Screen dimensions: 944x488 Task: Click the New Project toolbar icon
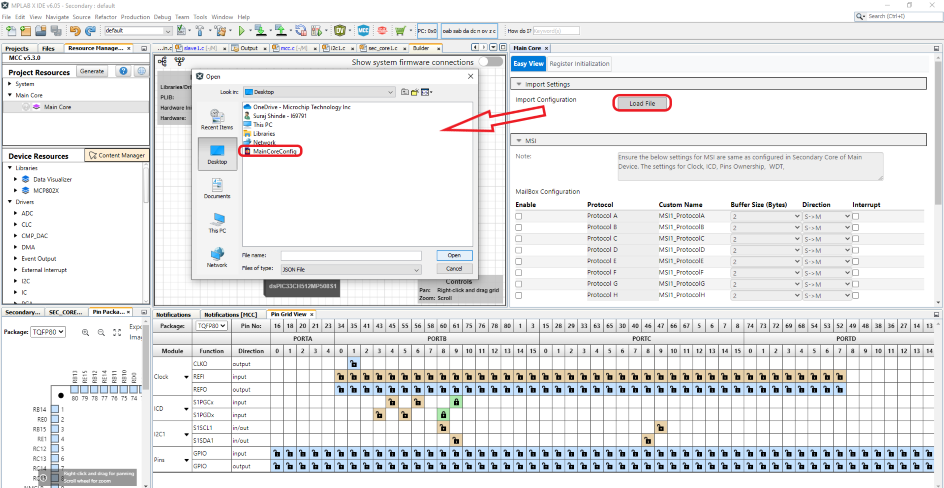pyautogui.click(x=25, y=30)
